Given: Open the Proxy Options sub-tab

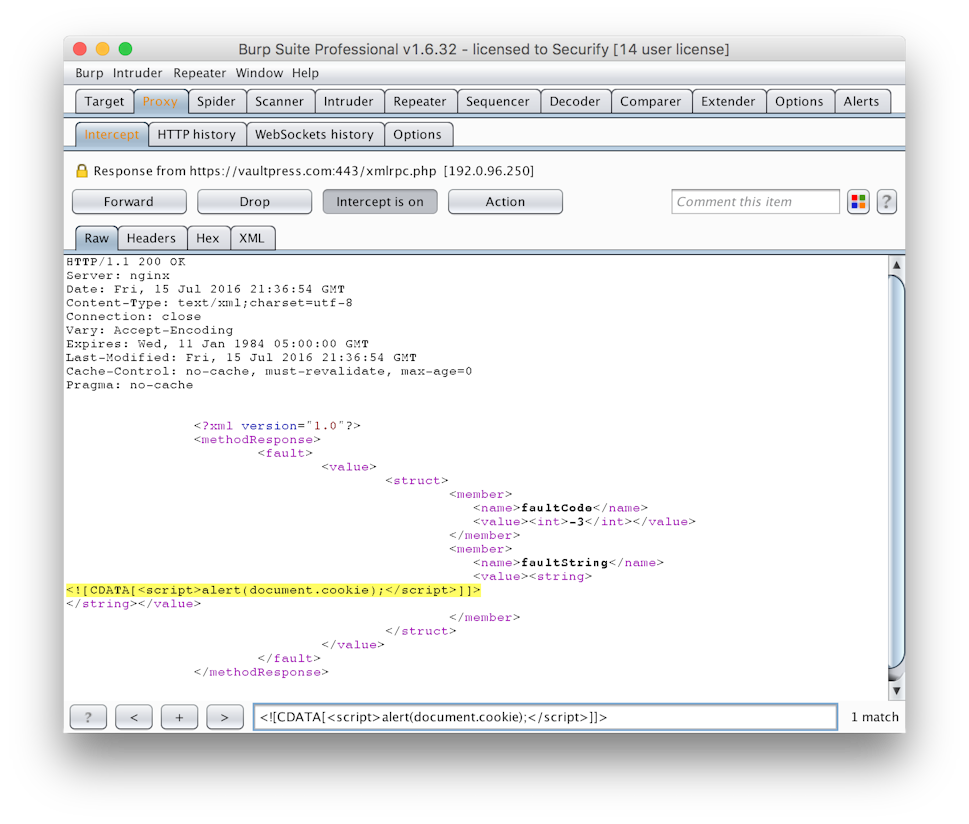Looking at the screenshot, I should click(418, 135).
